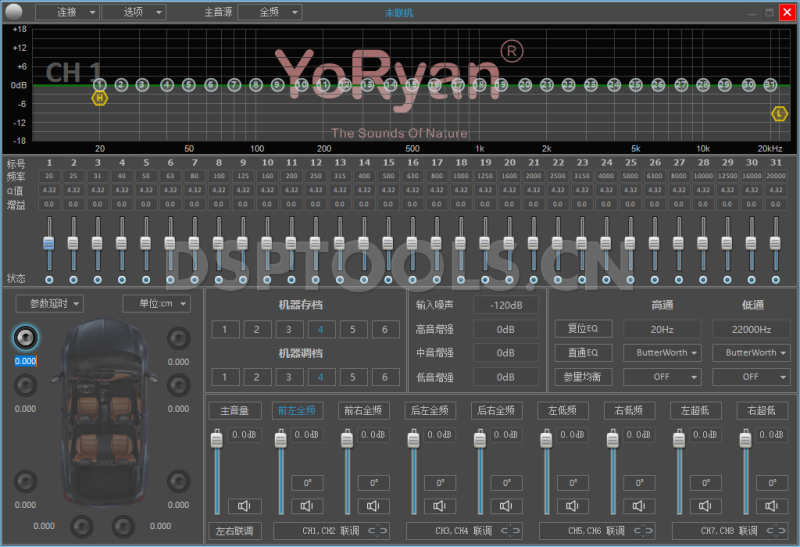Mute the 主音量 master channel speaker icon
This screenshot has width=800, height=547.
[242, 506]
